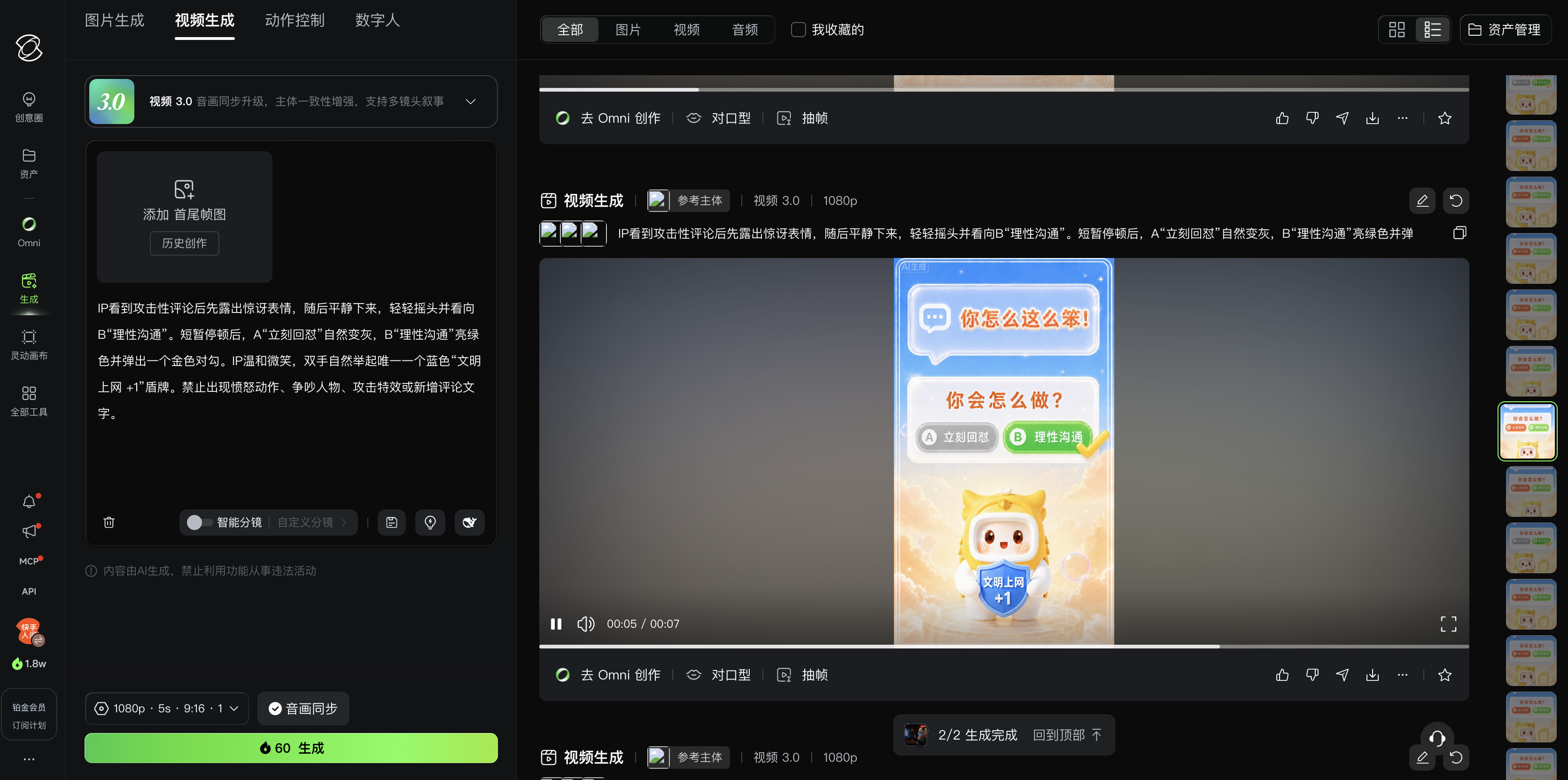The height and width of the screenshot is (780, 1568).
Task: Select the 视频生成 tab
Action: (204, 20)
